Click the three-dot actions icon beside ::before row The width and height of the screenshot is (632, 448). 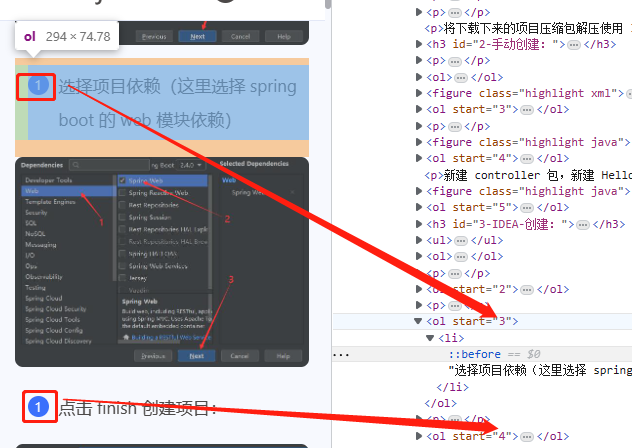[x=341, y=355]
